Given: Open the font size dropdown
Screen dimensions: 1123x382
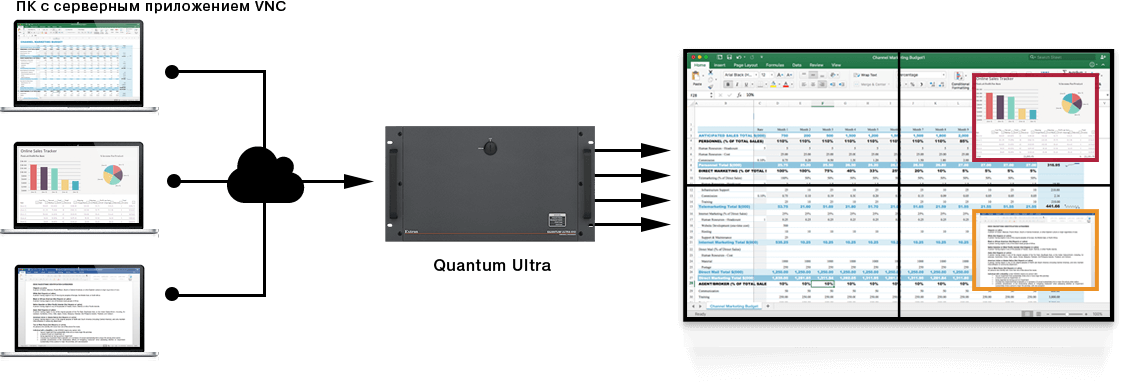Looking at the screenshot, I should pyautogui.click(x=767, y=75).
